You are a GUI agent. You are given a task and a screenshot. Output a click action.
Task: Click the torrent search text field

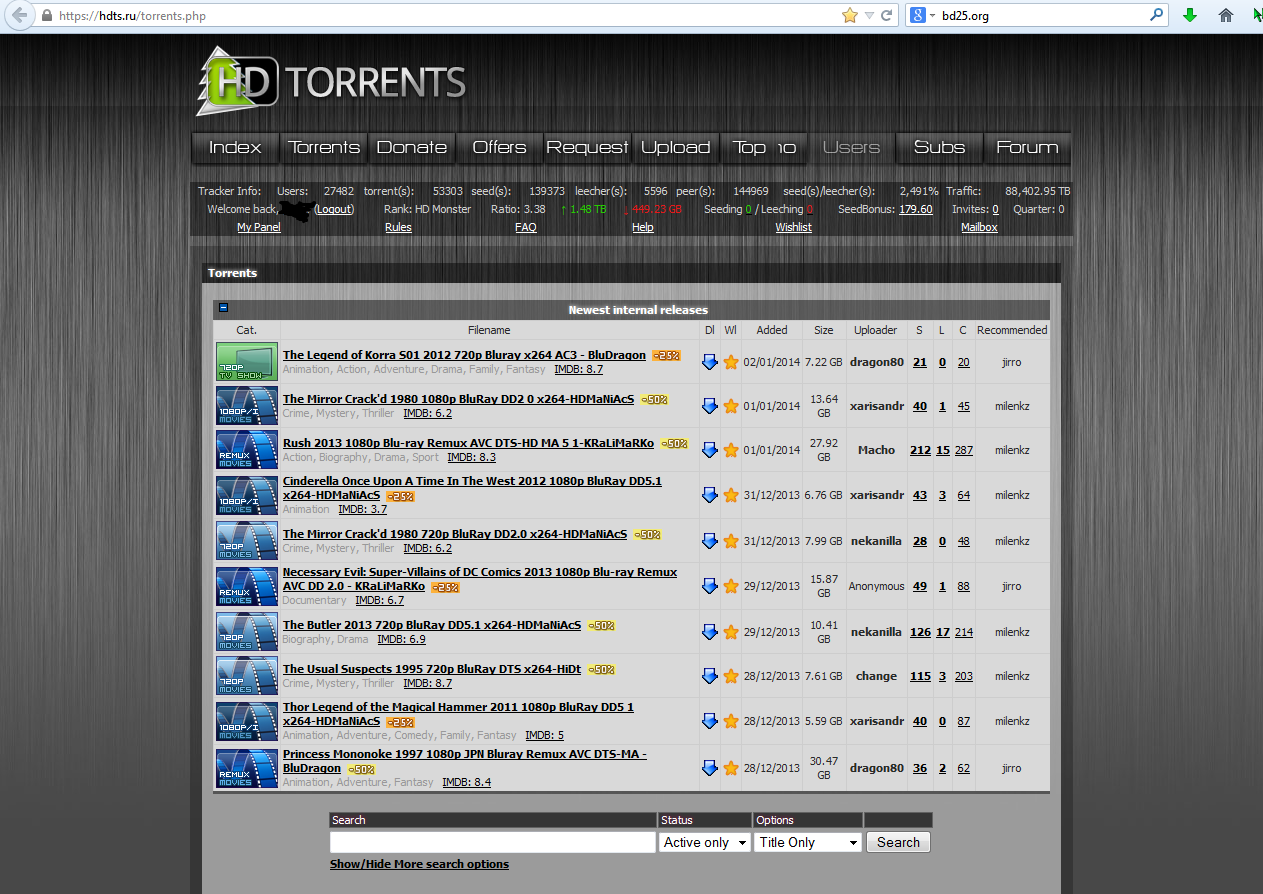point(493,842)
